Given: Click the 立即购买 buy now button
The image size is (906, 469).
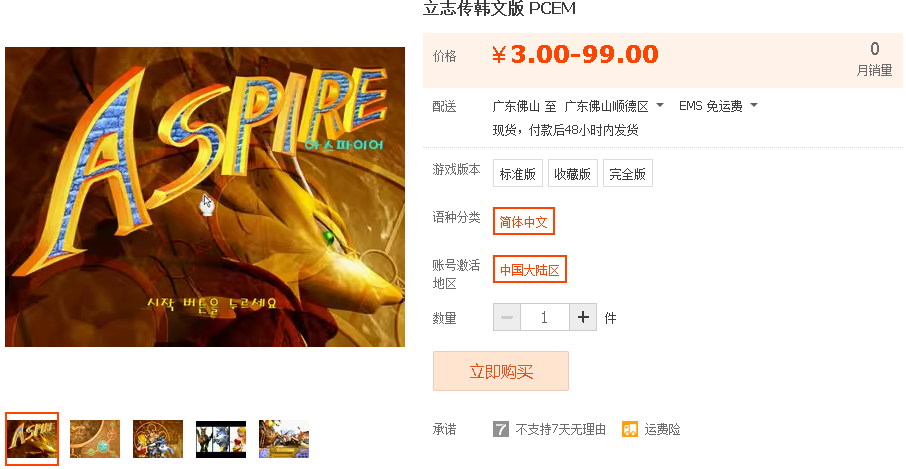Looking at the screenshot, I should 501,371.
